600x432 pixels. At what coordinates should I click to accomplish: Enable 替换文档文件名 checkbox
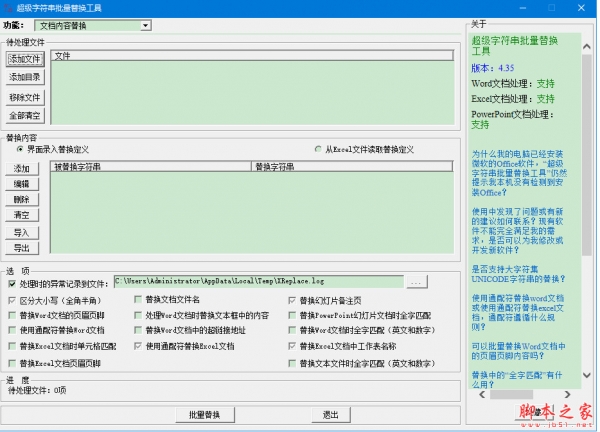[x=138, y=300]
